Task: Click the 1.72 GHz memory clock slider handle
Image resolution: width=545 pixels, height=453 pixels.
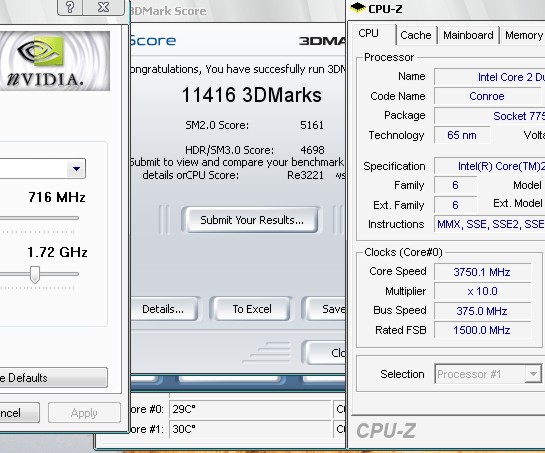Action: 35,275
